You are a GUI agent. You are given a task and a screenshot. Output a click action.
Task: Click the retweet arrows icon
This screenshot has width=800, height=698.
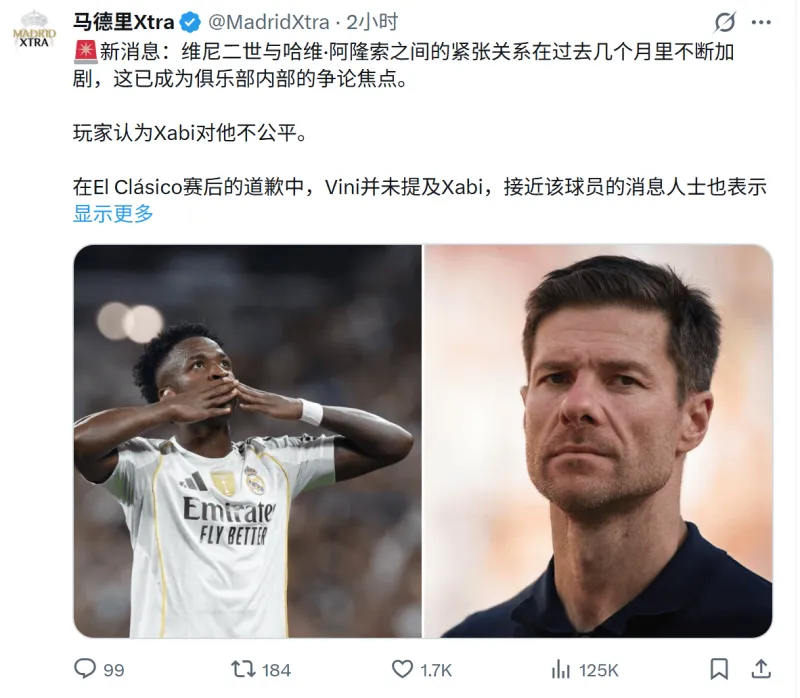243,669
